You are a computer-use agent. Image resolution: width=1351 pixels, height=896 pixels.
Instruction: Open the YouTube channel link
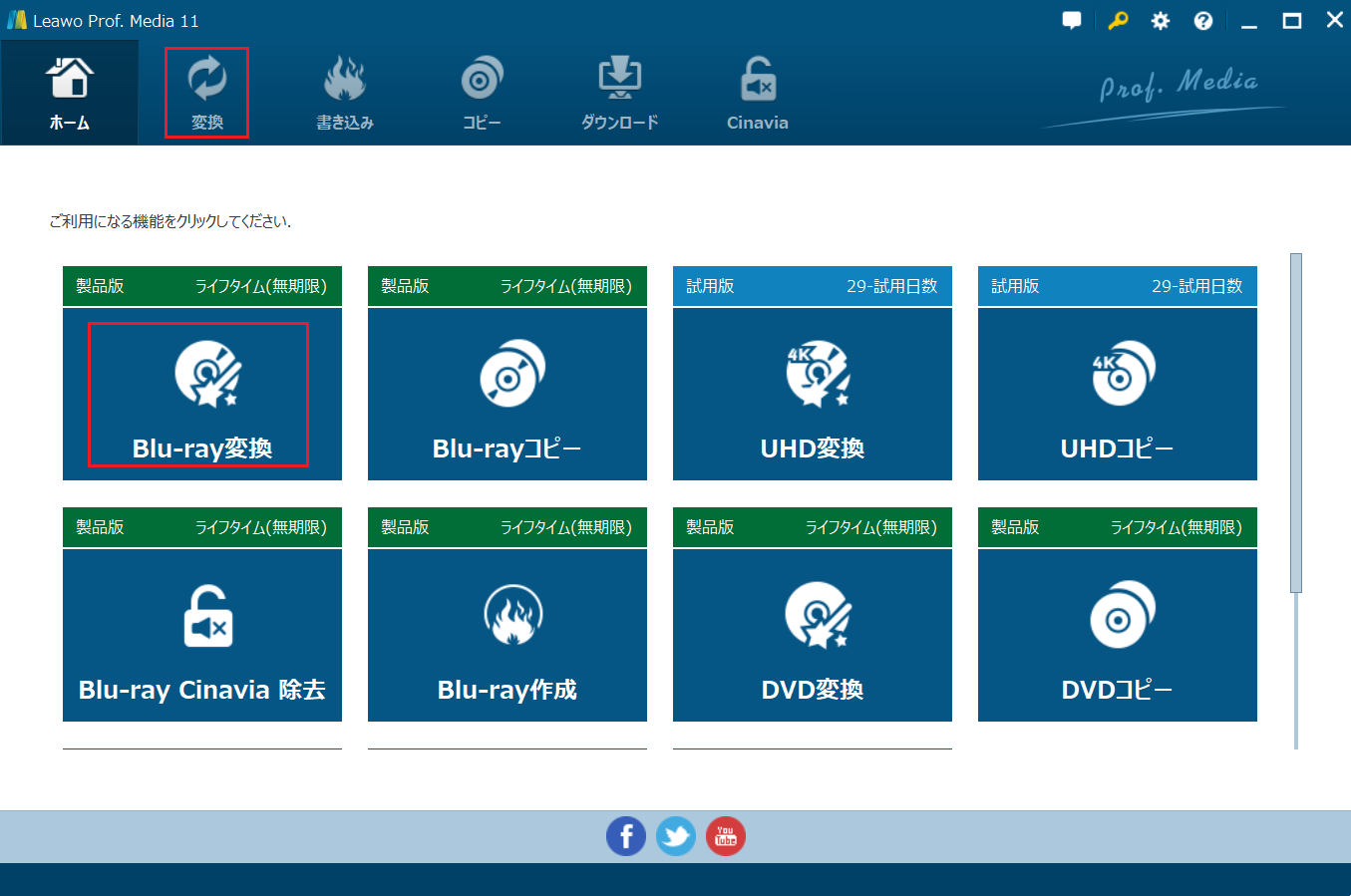(x=725, y=836)
